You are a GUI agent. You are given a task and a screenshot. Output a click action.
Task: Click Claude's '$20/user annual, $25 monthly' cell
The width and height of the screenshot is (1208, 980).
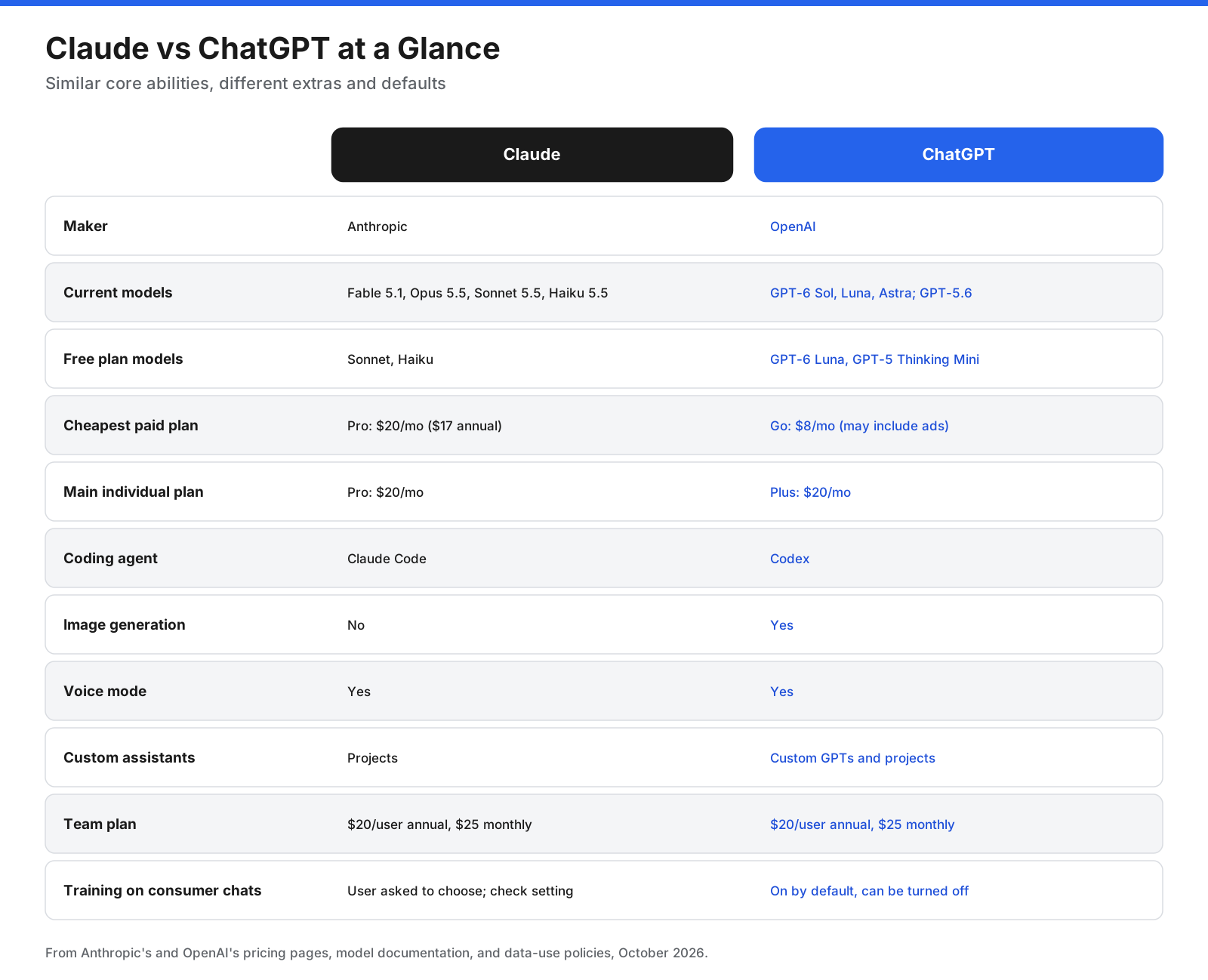point(439,824)
